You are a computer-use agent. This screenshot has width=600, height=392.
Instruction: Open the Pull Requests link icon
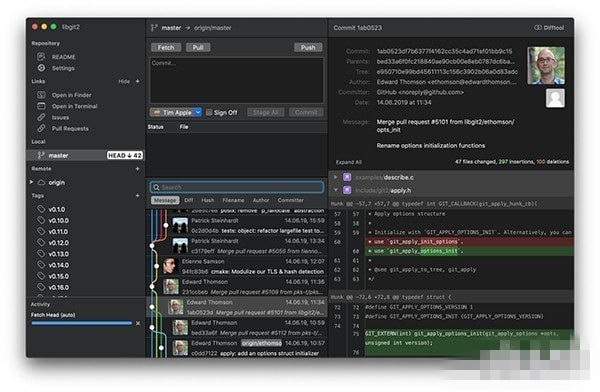pos(41,128)
